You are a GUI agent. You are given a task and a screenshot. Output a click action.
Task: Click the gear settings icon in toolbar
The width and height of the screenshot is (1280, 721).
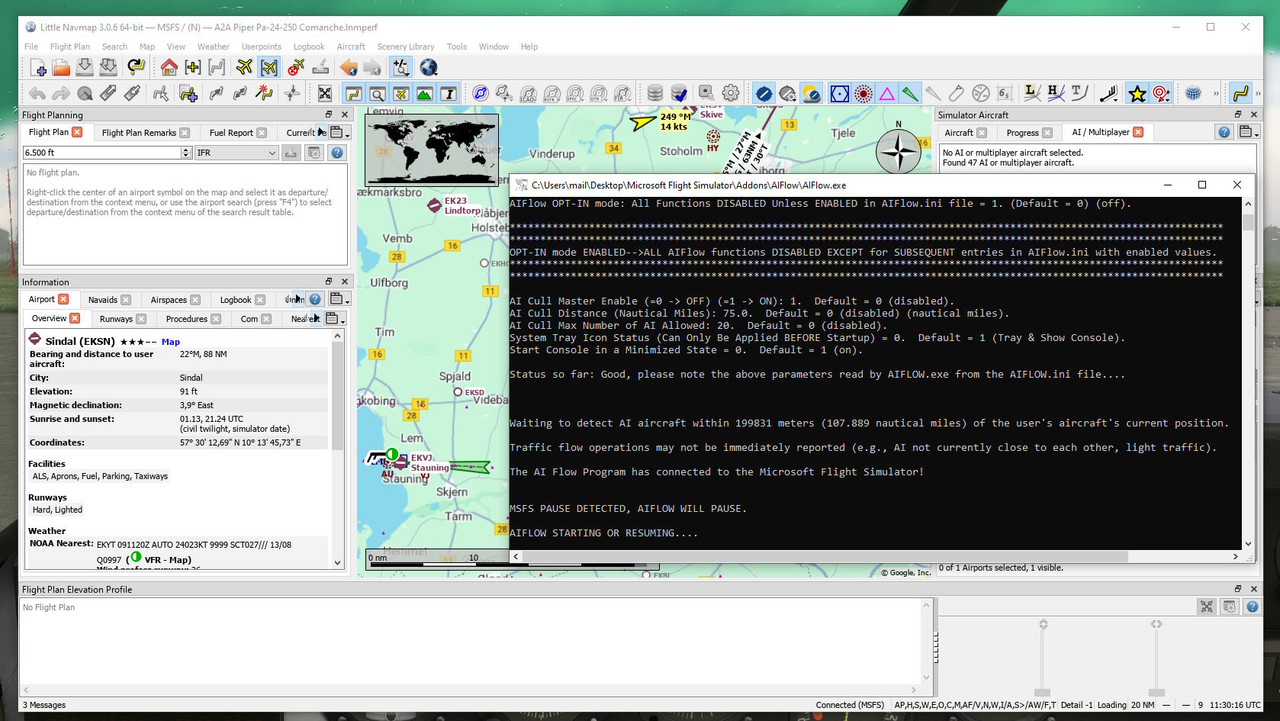(731, 93)
